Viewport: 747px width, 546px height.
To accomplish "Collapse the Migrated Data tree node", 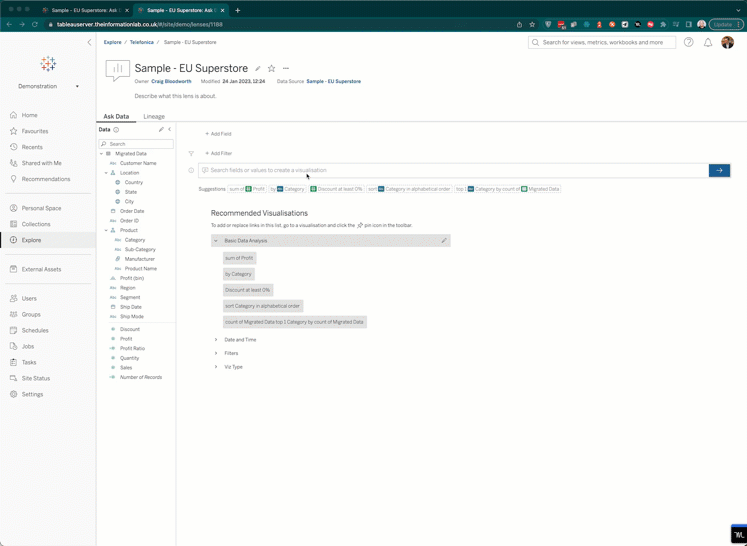I will 101,154.
